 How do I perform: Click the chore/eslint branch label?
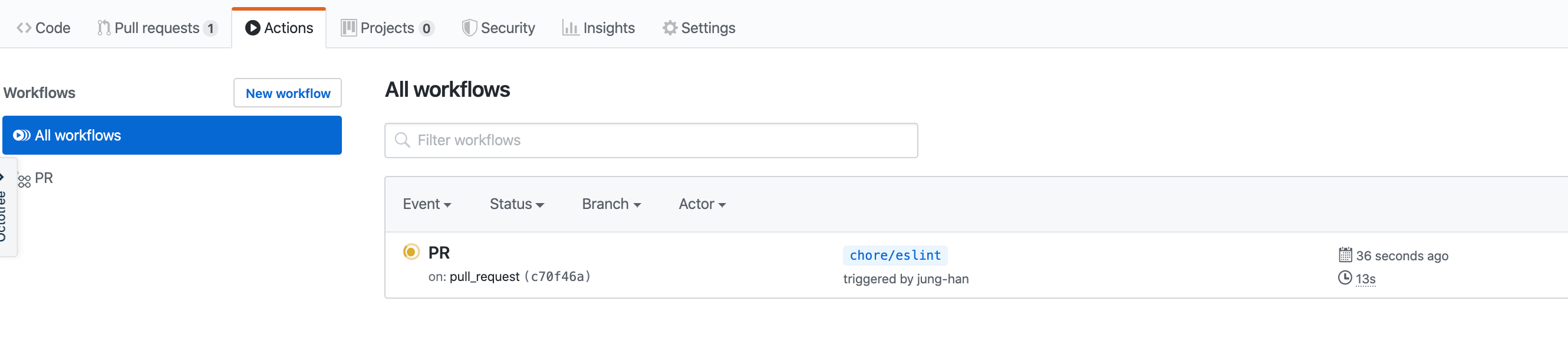point(895,256)
